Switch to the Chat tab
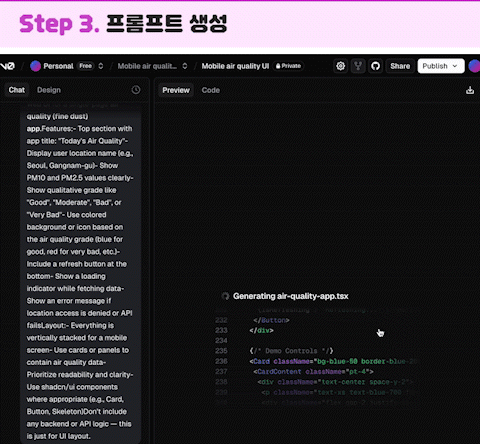The width and height of the screenshot is (480, 444). [17, 90]
